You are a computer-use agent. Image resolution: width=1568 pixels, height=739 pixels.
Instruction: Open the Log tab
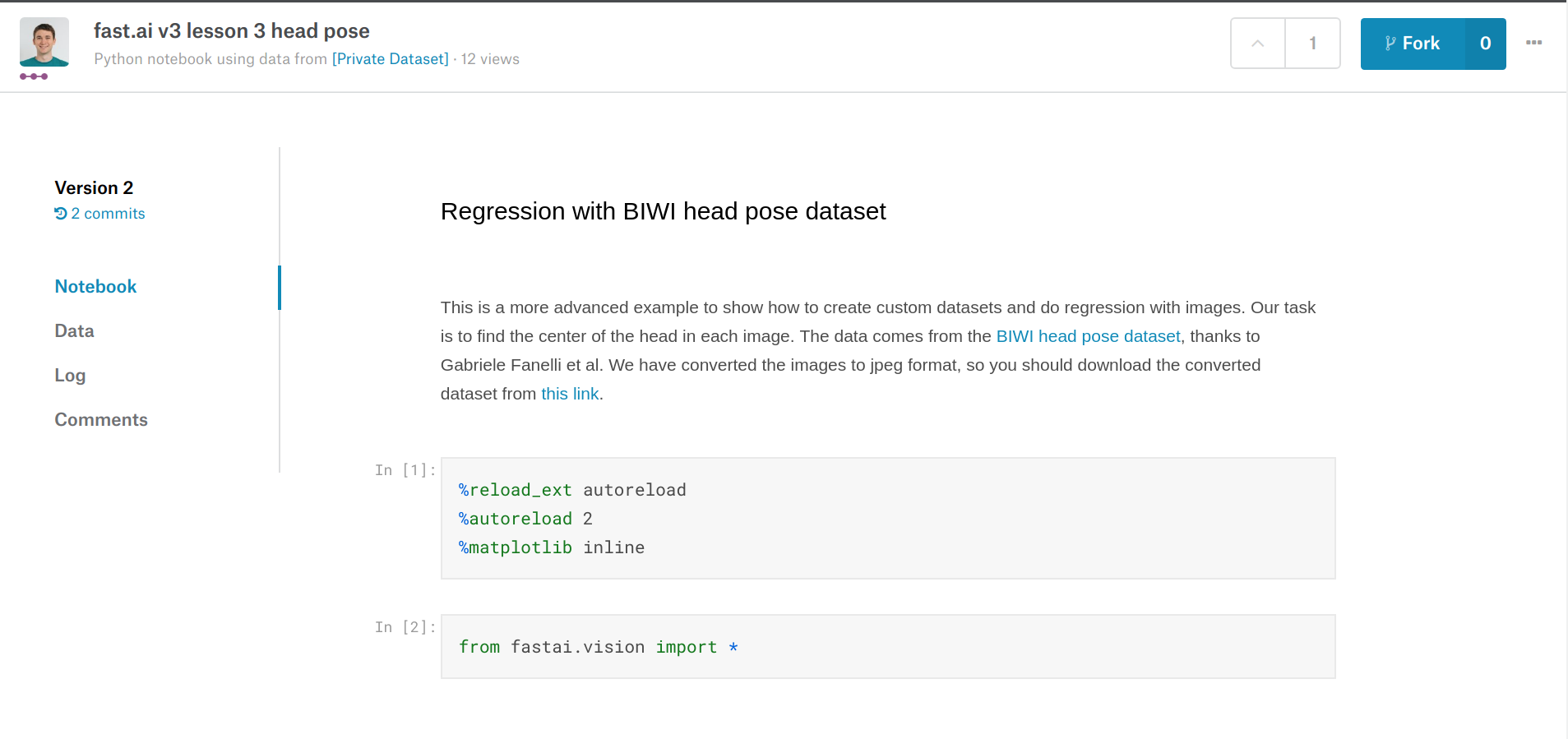click(x=70, y=376)
